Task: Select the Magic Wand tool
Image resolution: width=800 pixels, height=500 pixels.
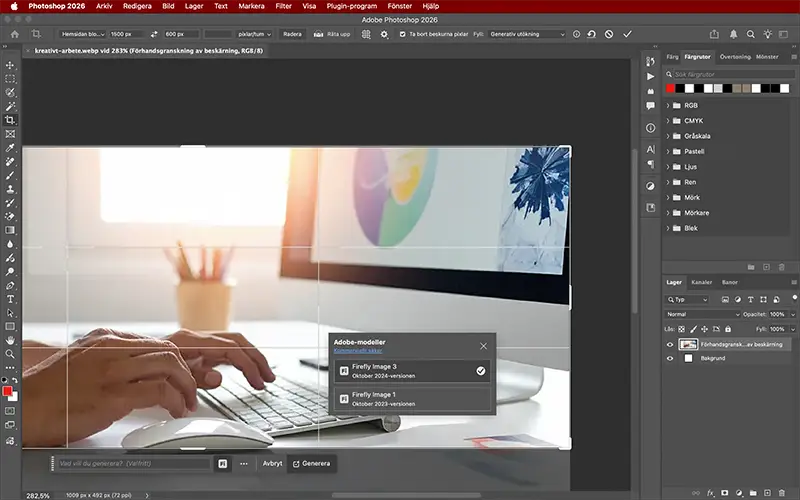Action: [10, 107]
